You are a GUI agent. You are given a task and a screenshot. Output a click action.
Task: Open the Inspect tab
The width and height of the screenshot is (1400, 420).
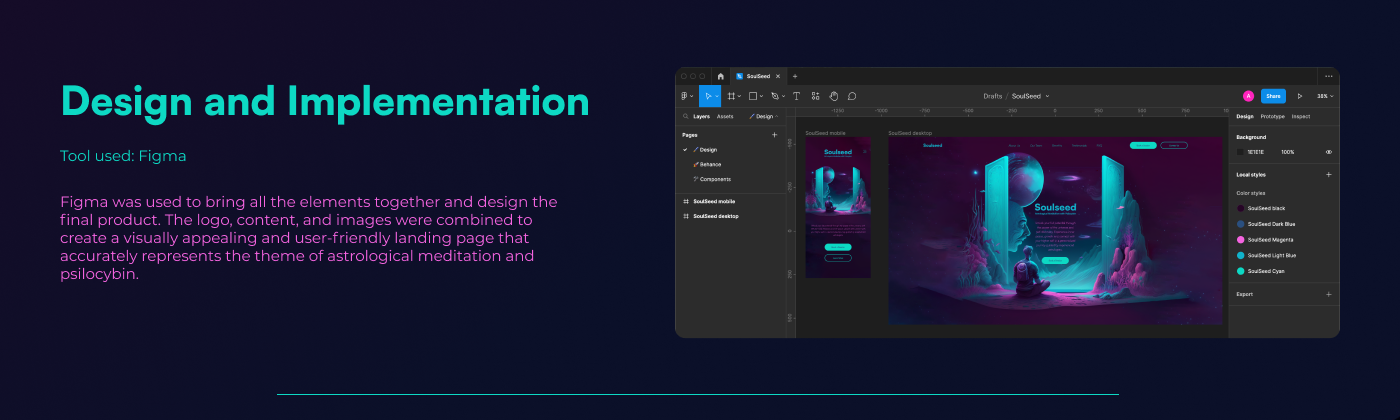click(1301, 116)
